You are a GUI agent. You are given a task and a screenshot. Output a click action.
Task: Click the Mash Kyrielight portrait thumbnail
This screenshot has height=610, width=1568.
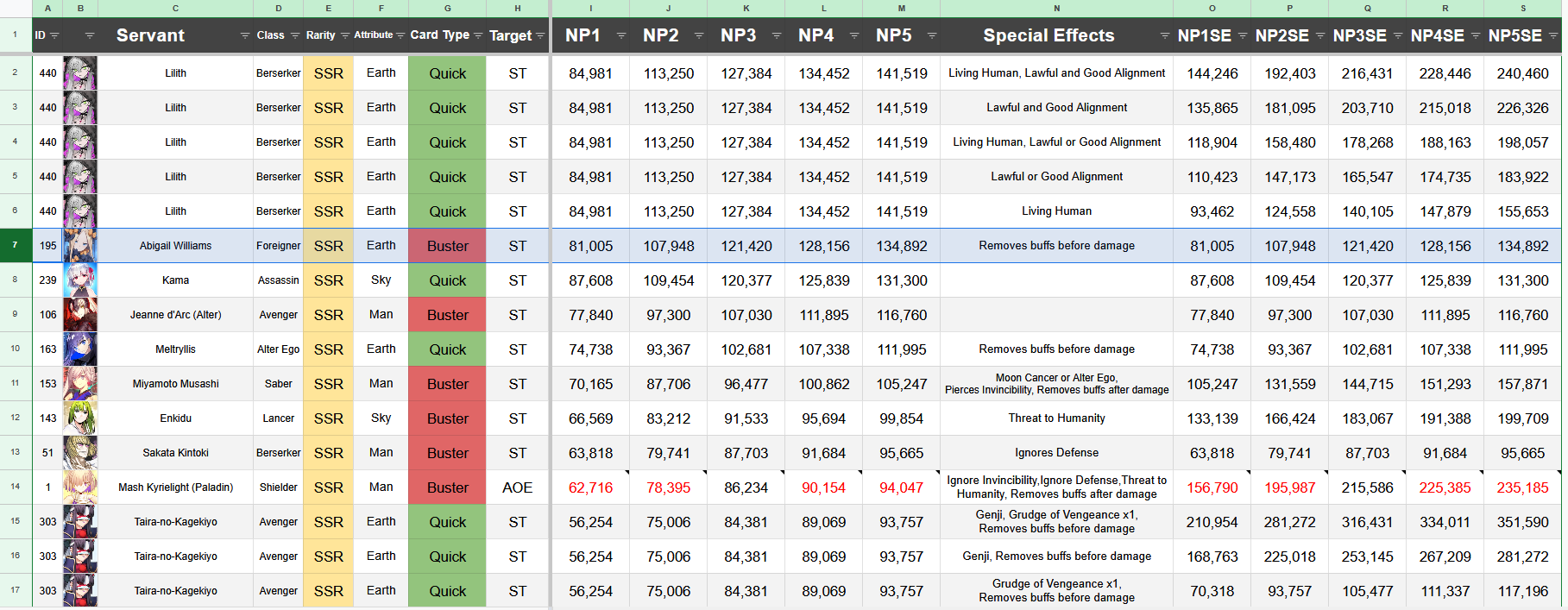point(80,487)
